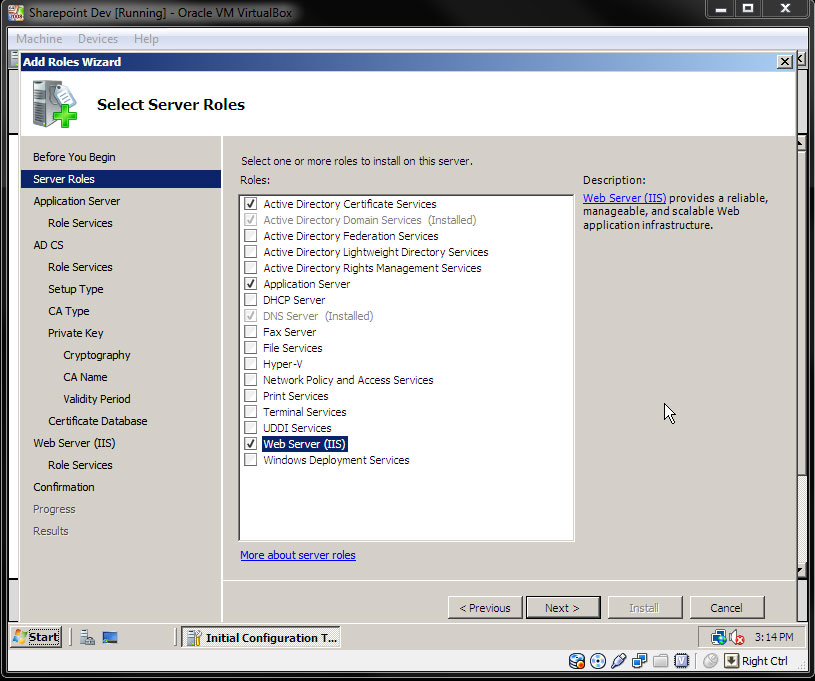
Task: Click the VirtualBox optical disc icon
Action: point(598,661)
